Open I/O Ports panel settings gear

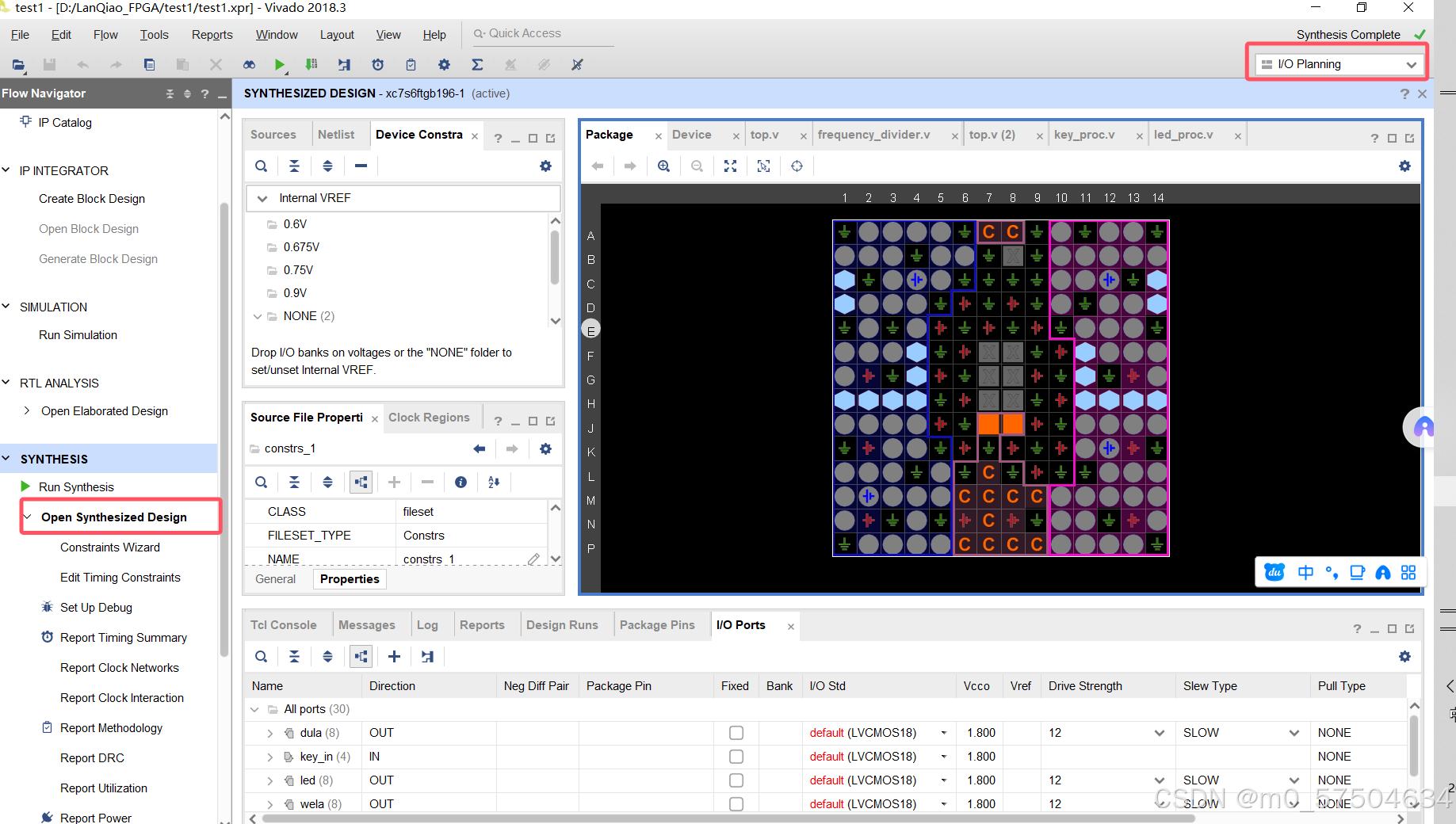pyautogui.click(x=1404, y=656)
